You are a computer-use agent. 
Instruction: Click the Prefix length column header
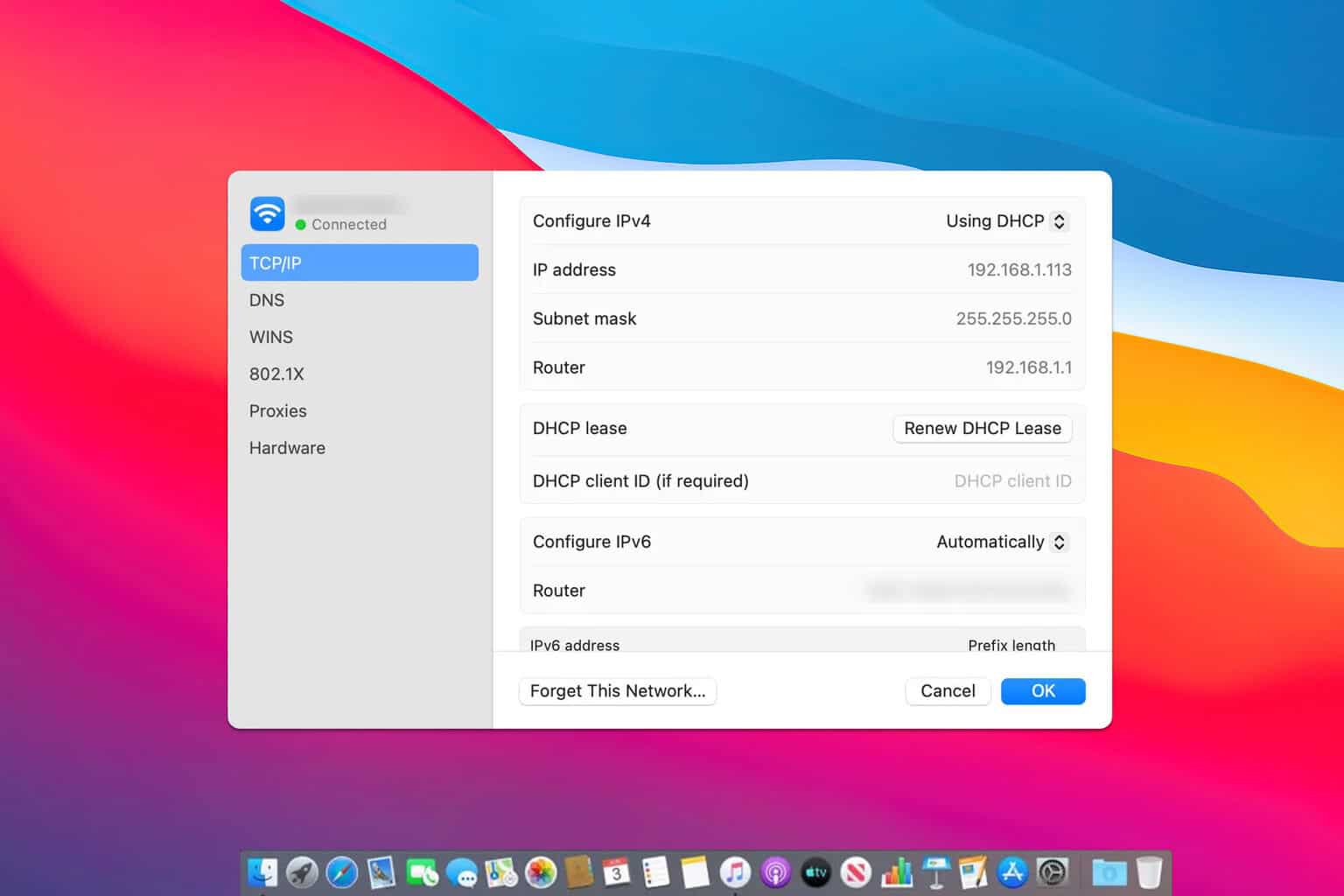point(1011,645)
